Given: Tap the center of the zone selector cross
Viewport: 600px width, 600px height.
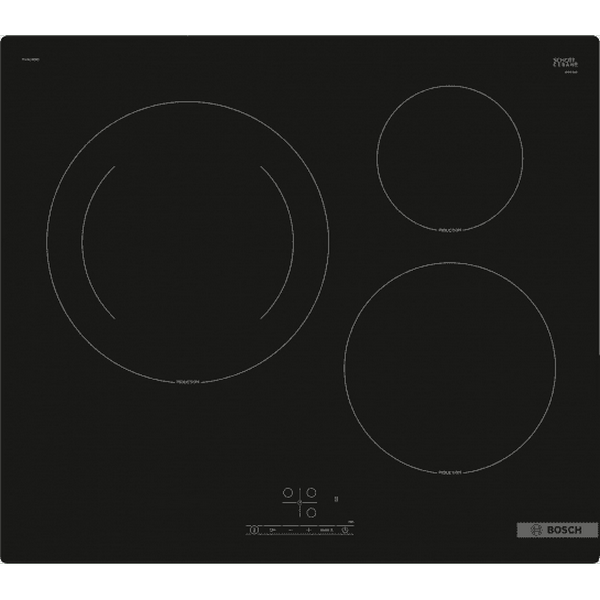Looking at the screenshot, I should (x=300, y=502).
